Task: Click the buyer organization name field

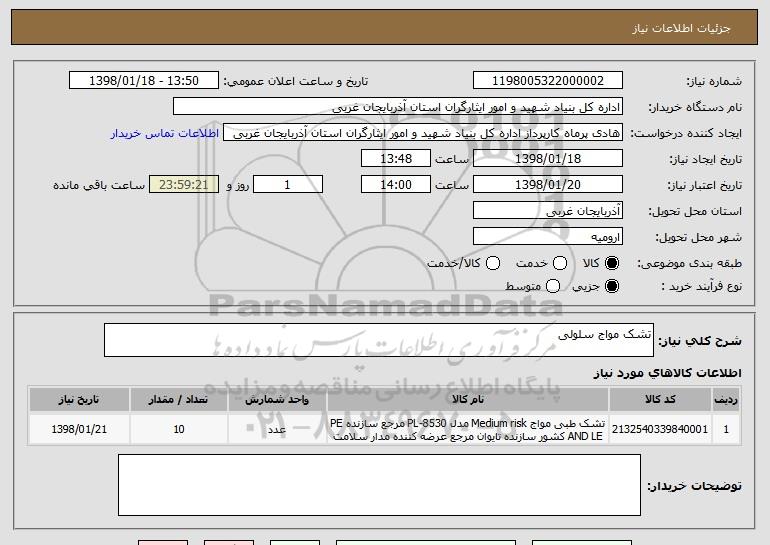Action: pos(398,107)
